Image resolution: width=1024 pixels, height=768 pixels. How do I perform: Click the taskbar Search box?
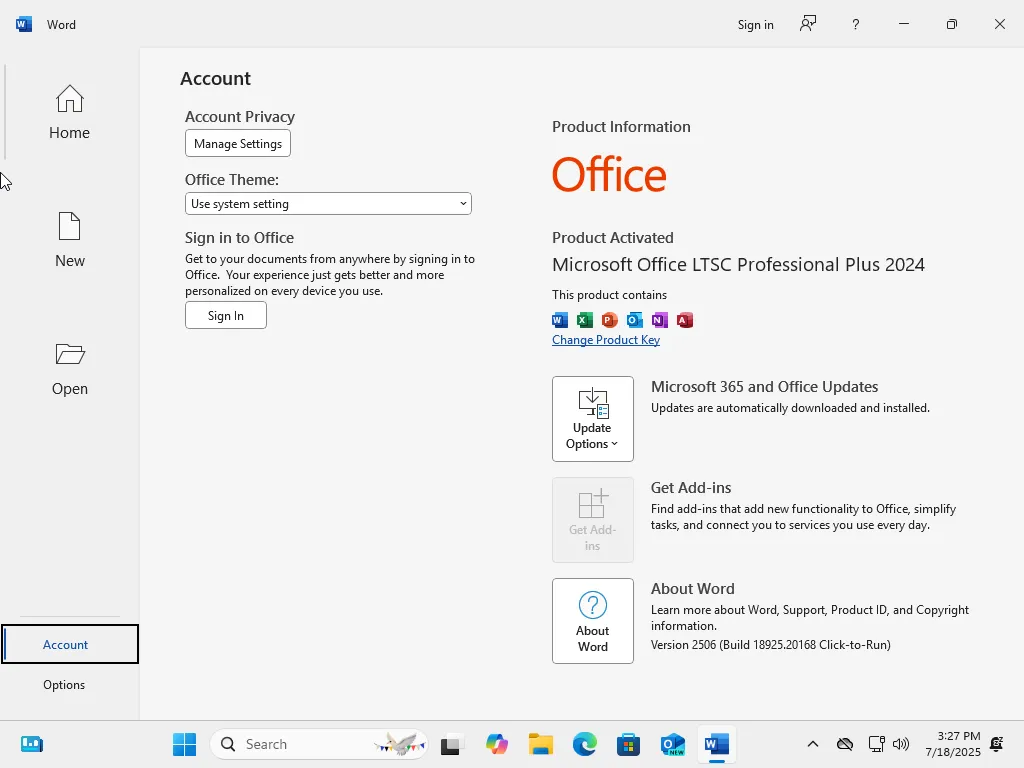click(x=319, y=744)
